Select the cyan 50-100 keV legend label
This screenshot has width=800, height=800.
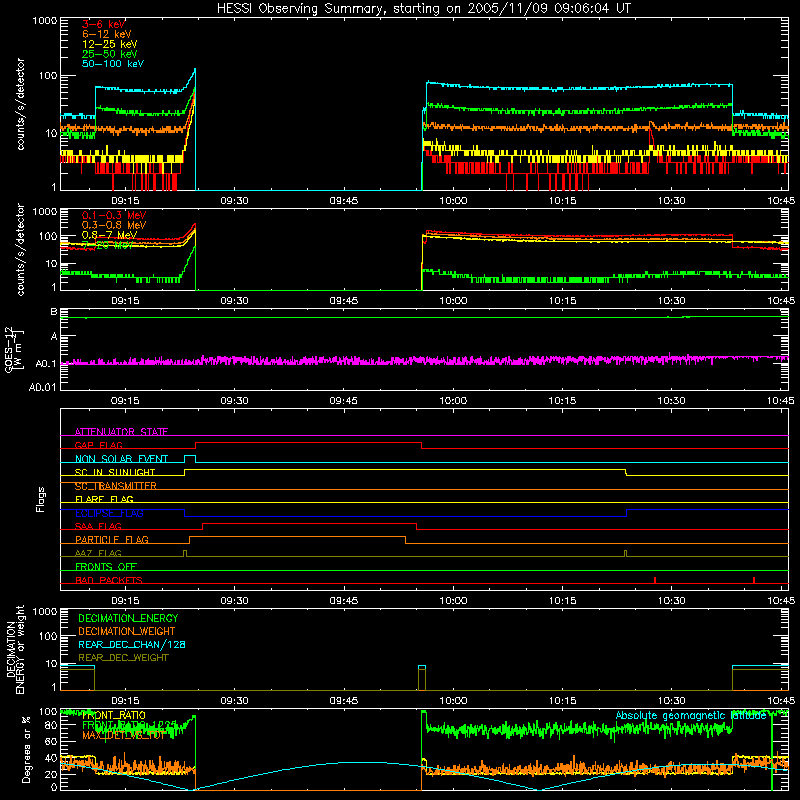[x=113, y=64]
